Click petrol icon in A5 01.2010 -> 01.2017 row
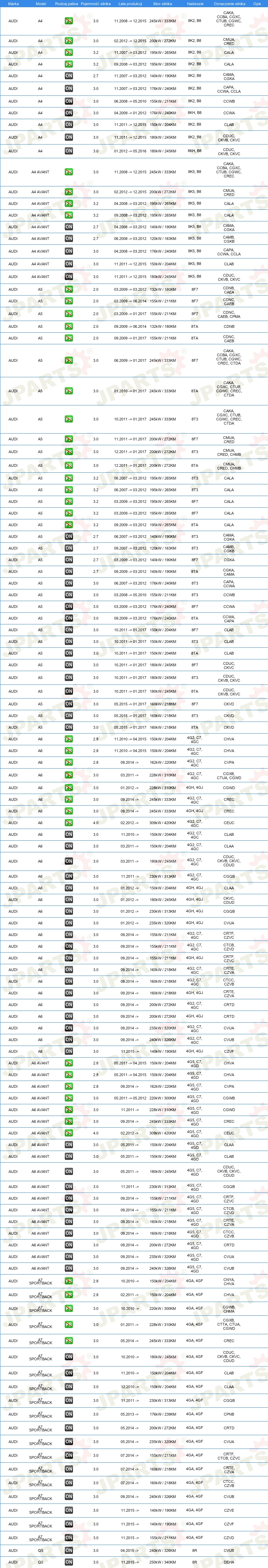 point(69,391)
